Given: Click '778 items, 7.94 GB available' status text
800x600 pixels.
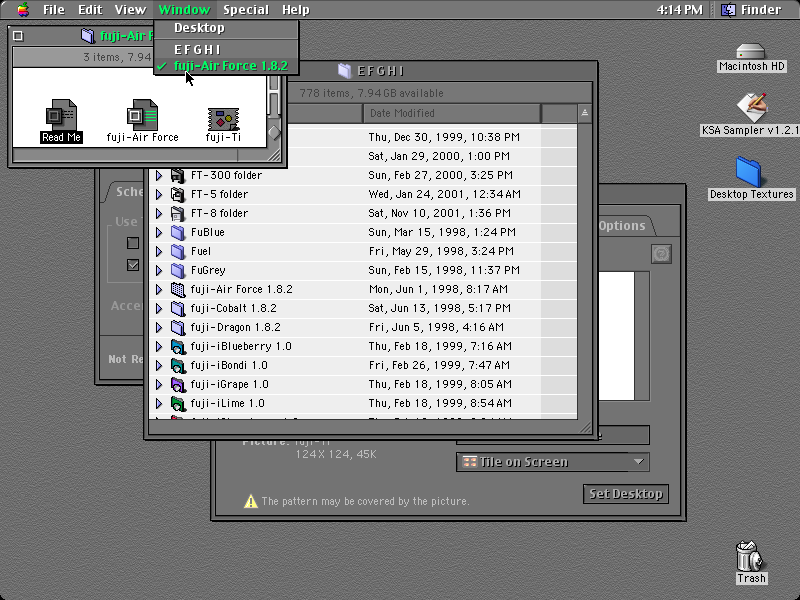Looking at the screenshot, I should 371,93.
